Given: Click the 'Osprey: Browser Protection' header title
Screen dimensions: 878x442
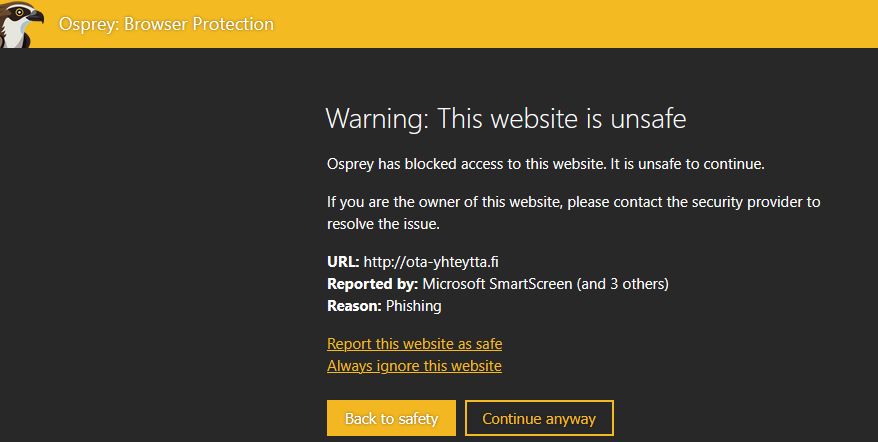Looking at the screenshot, I should click(166, 24).
